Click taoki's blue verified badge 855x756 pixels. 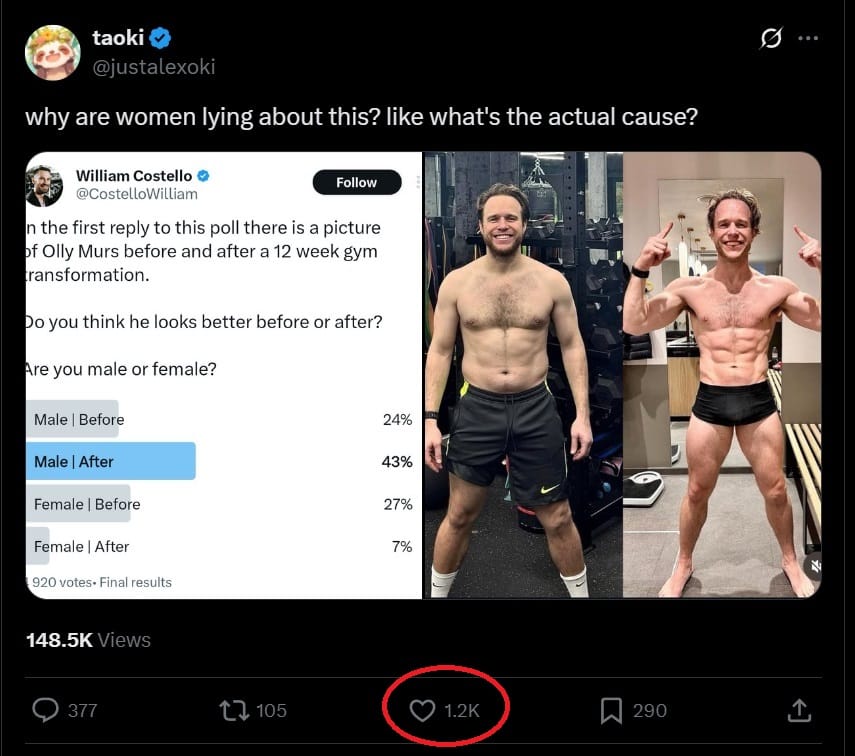161,39
